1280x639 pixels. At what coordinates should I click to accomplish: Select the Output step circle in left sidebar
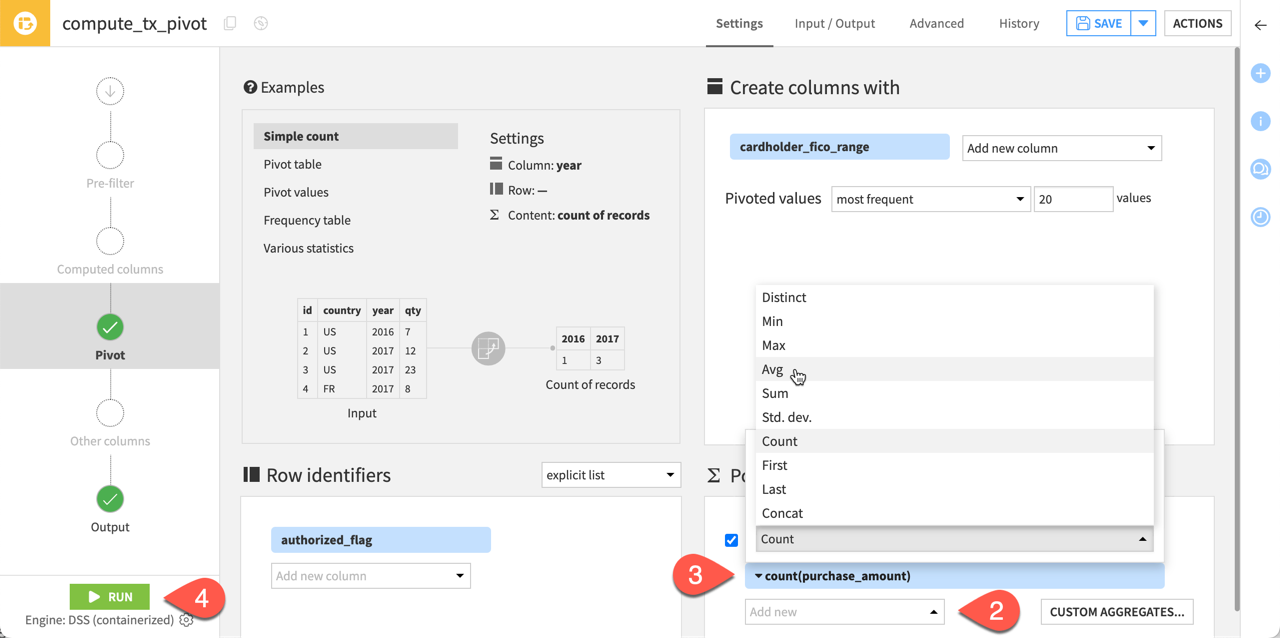click(109, 498)
